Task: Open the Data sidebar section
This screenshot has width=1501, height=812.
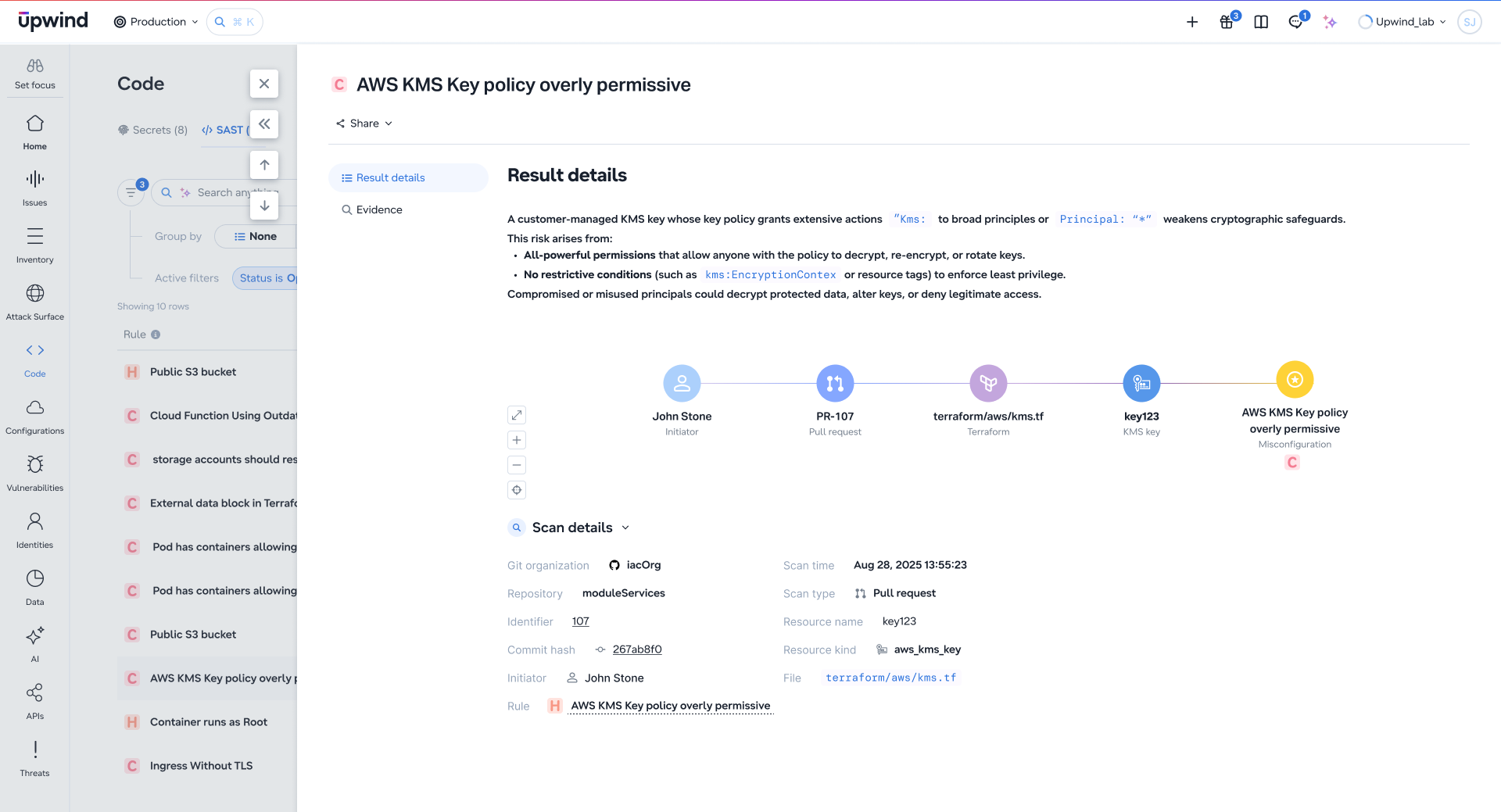Action: tap(35, 588)
